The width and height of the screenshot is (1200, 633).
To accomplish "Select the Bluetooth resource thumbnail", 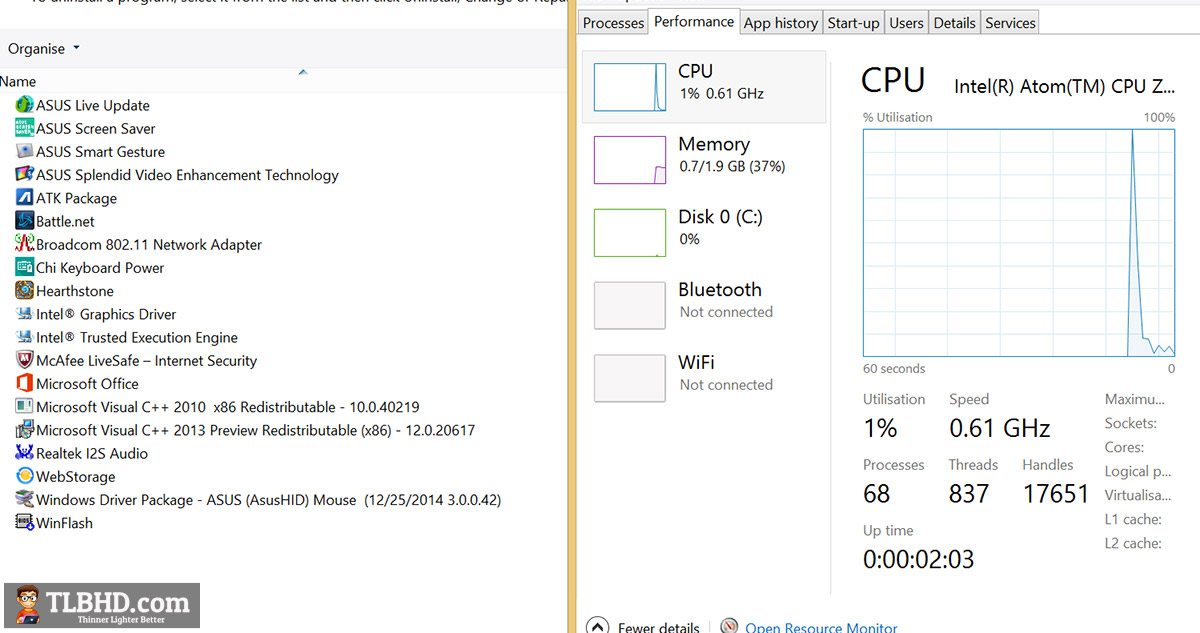I will click(x=630, y=305).
